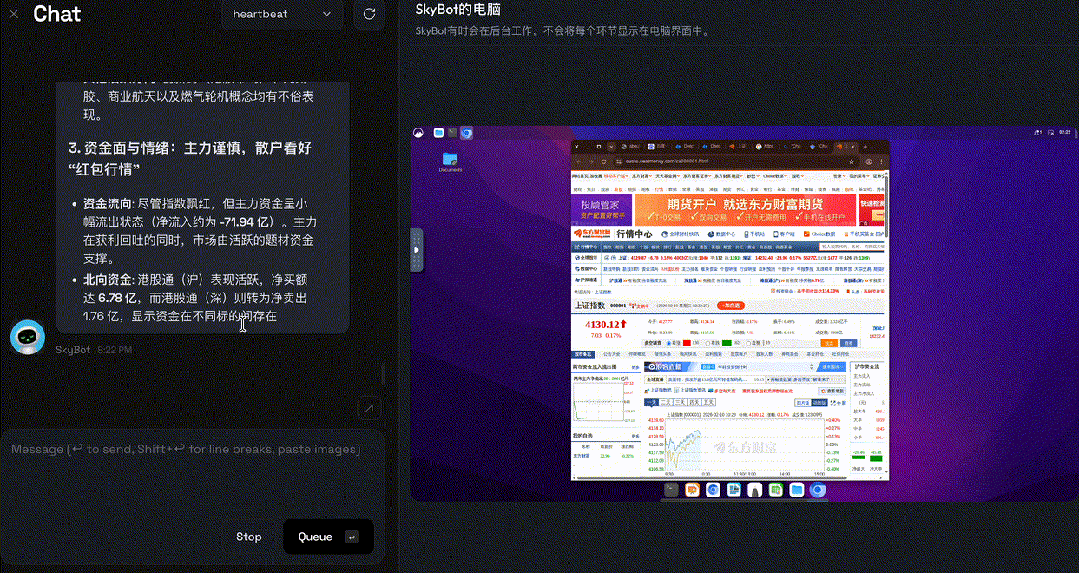Viewport: 1079px width, 573px height.
Task: Open the terminal in the remote dock
Action: (672, 490)
